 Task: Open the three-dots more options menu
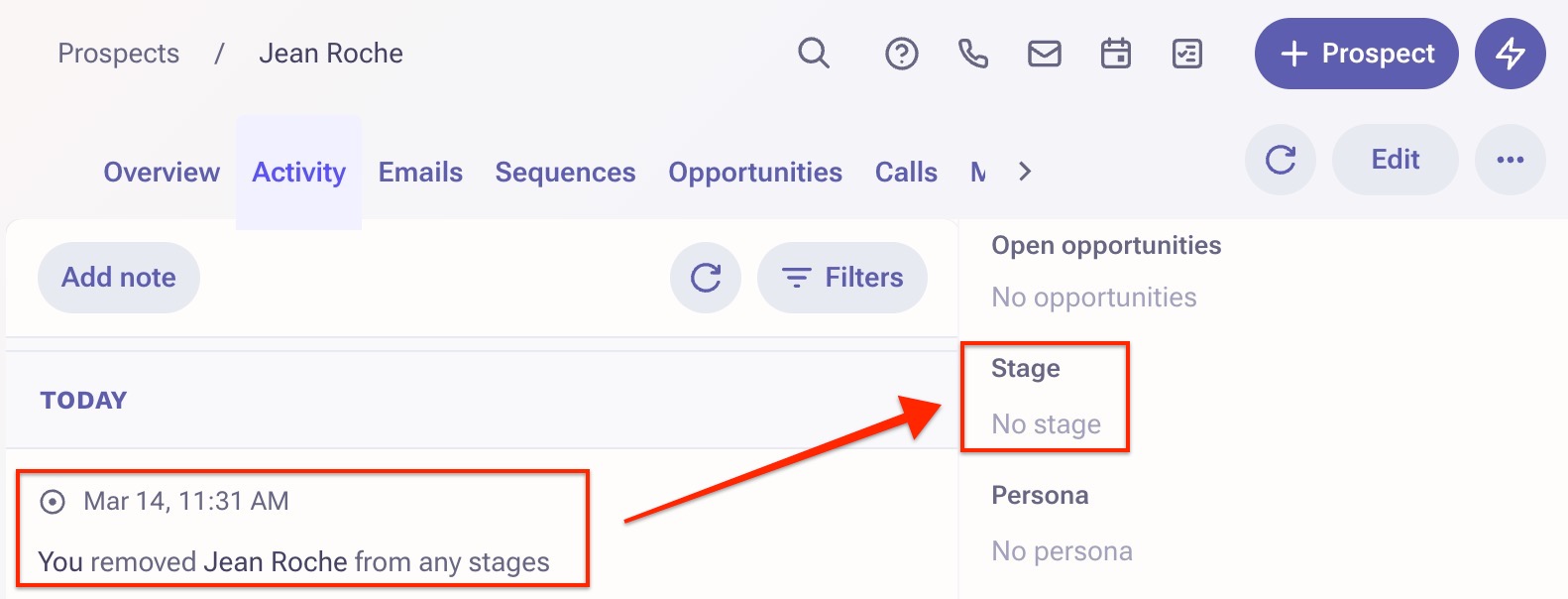1511,160
